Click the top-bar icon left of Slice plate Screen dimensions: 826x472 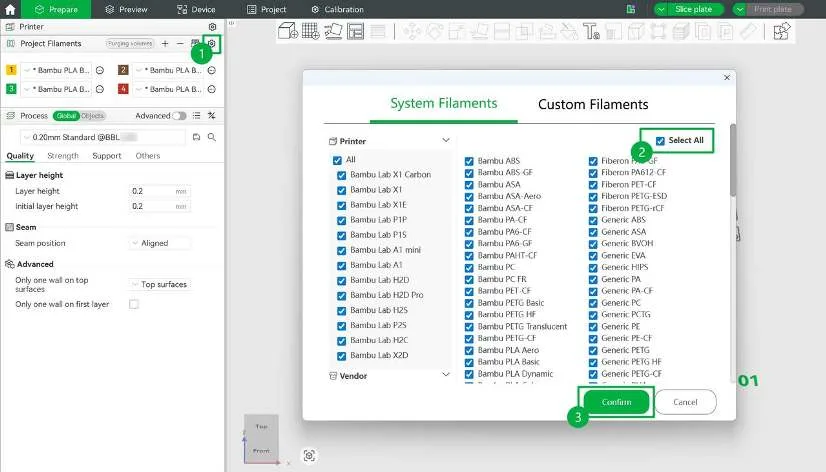[x=631, y=9]
